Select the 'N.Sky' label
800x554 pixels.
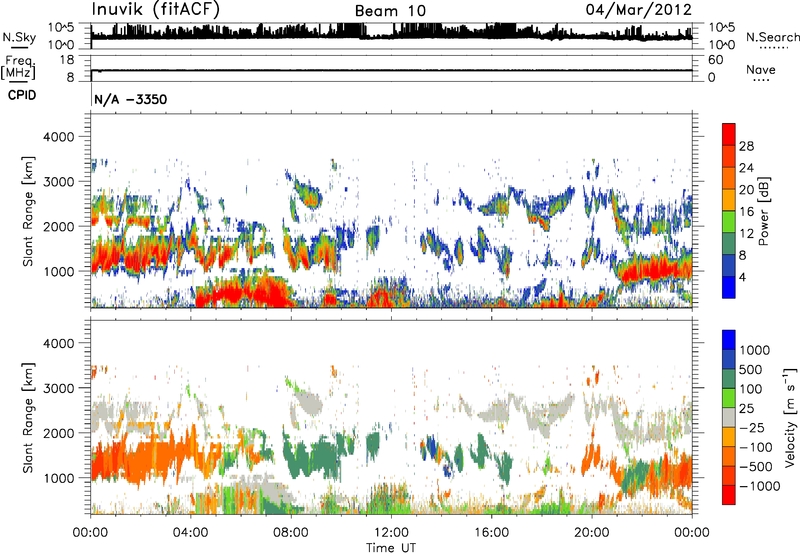[19, 37]
